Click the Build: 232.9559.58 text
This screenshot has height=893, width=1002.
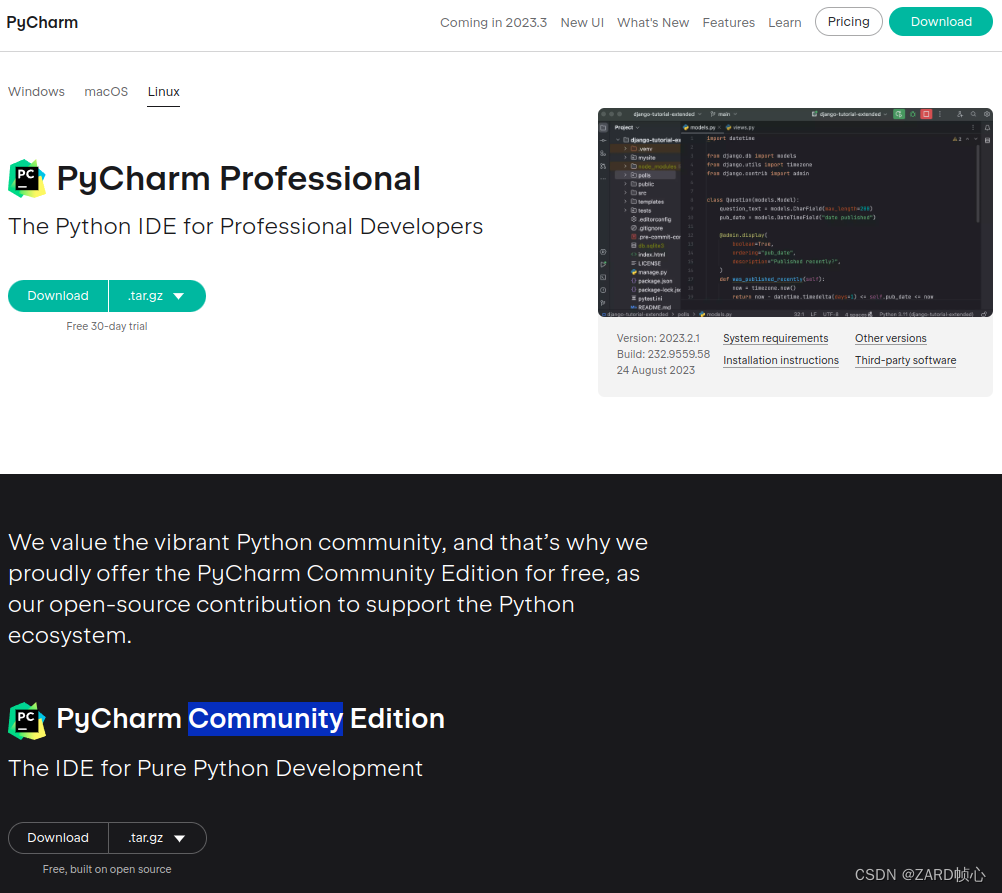click(663, 354)
